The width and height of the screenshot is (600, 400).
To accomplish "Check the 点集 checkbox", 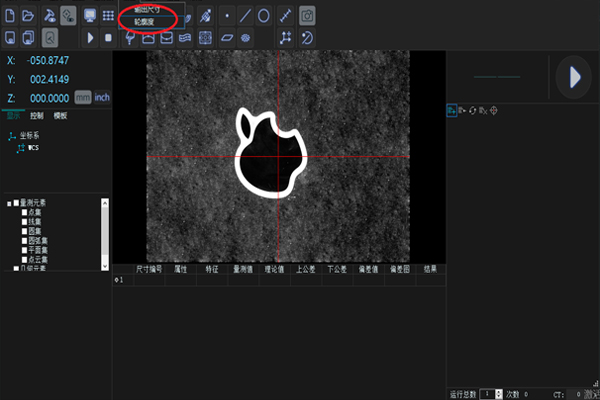I will point(24,212).
